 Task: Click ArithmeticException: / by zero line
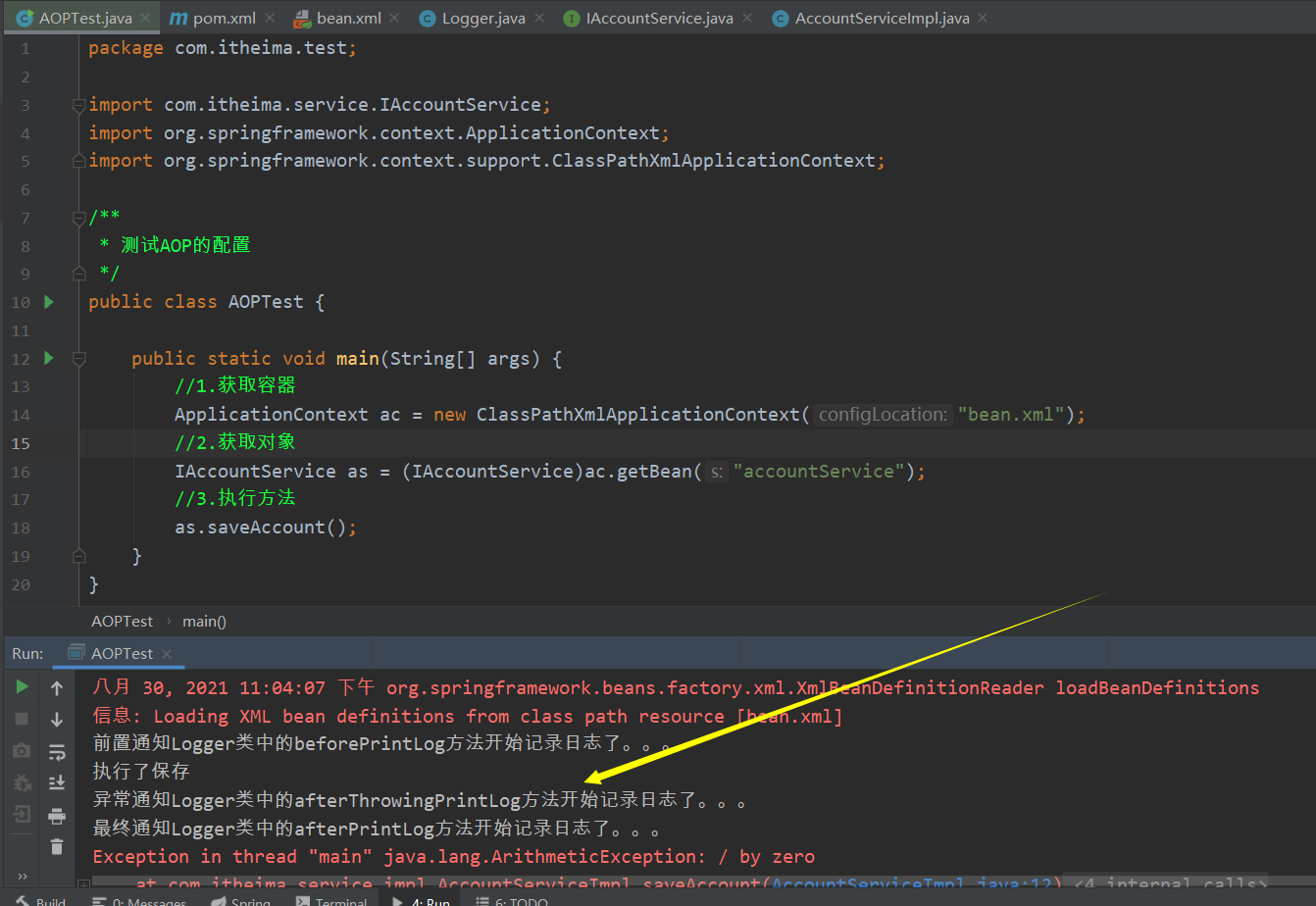tap(454, 857)
